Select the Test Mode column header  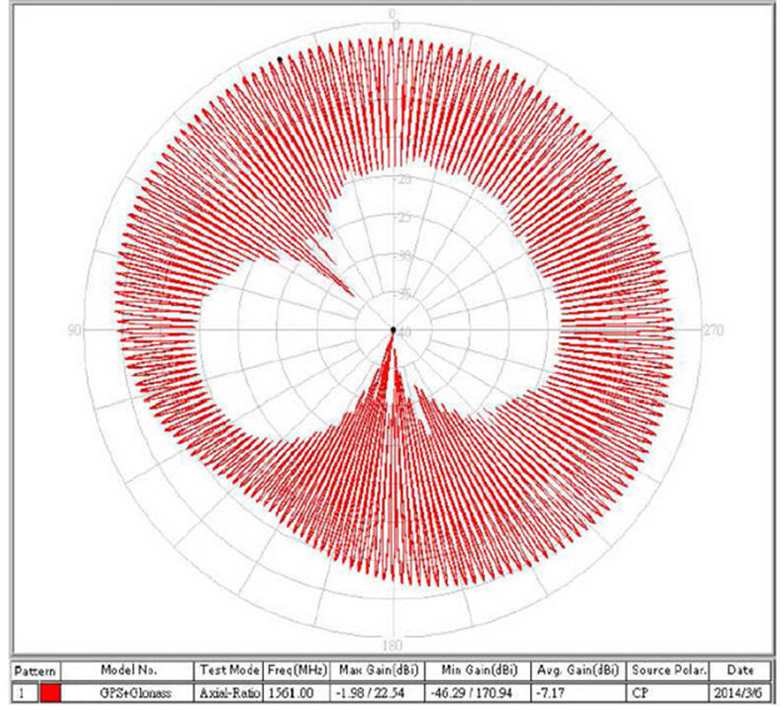227,670
